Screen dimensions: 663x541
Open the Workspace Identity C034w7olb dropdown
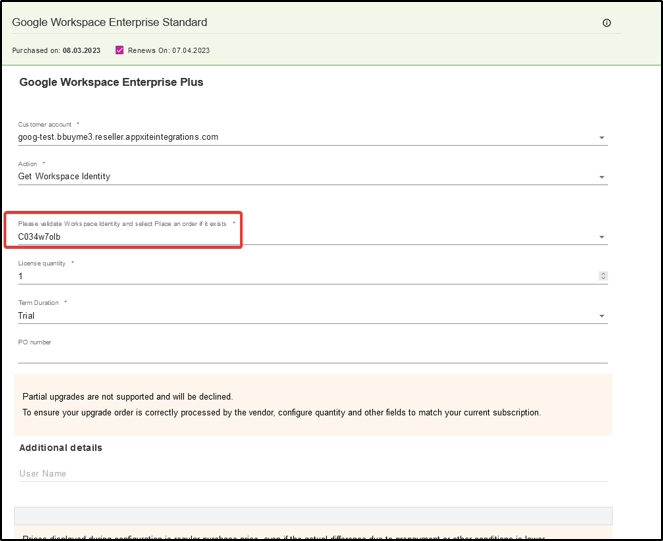coord(312,237)
